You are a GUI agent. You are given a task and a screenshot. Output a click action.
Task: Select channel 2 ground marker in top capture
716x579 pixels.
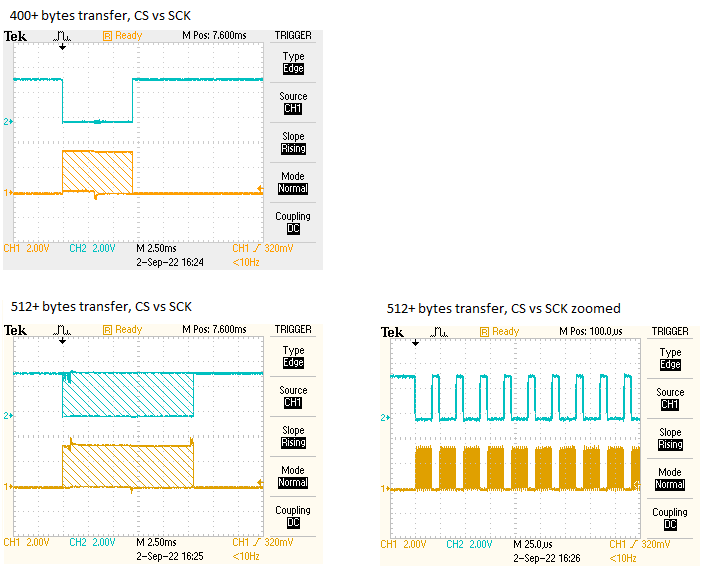(8, 121)
